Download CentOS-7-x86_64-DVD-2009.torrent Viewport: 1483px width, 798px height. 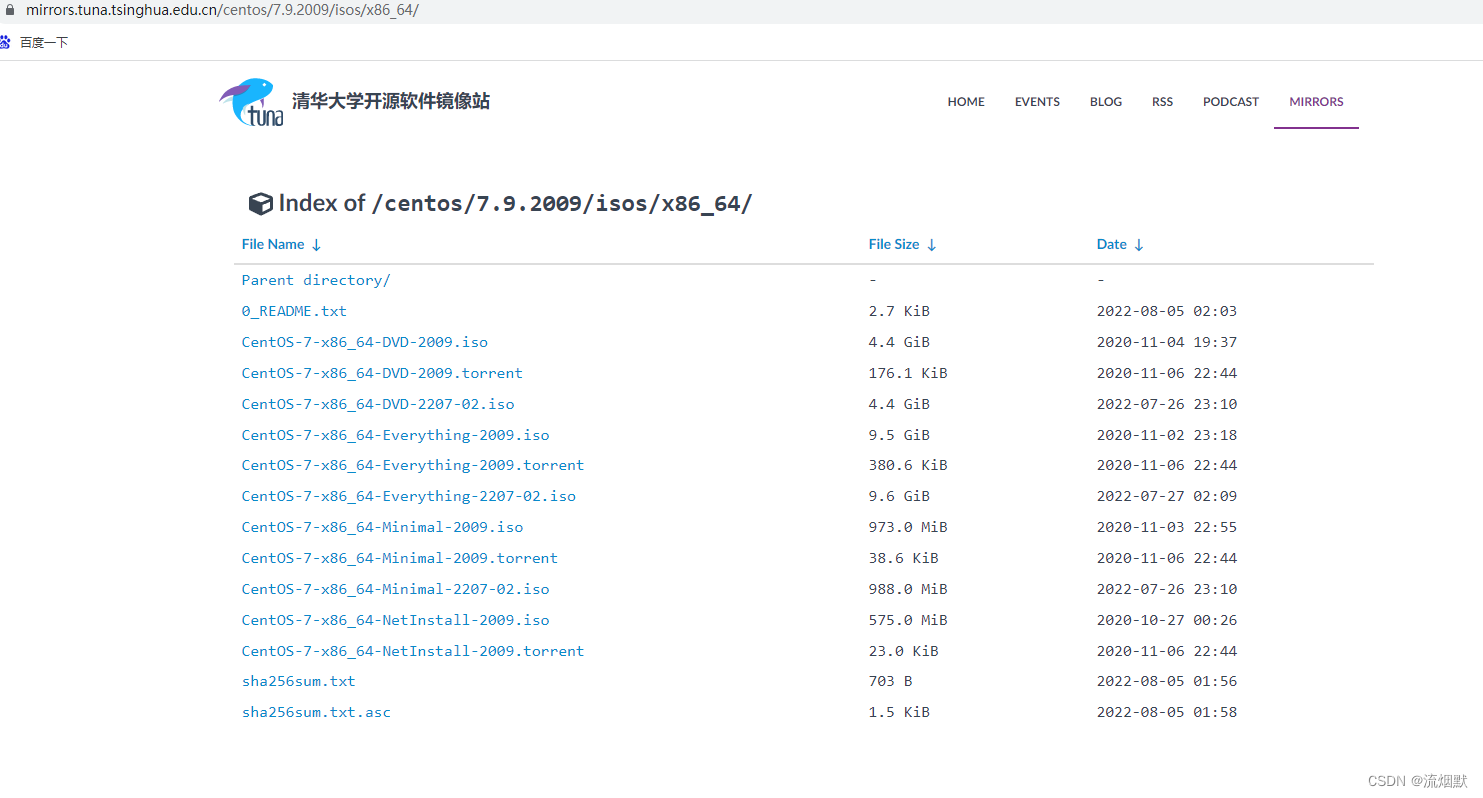coord(382,373)
